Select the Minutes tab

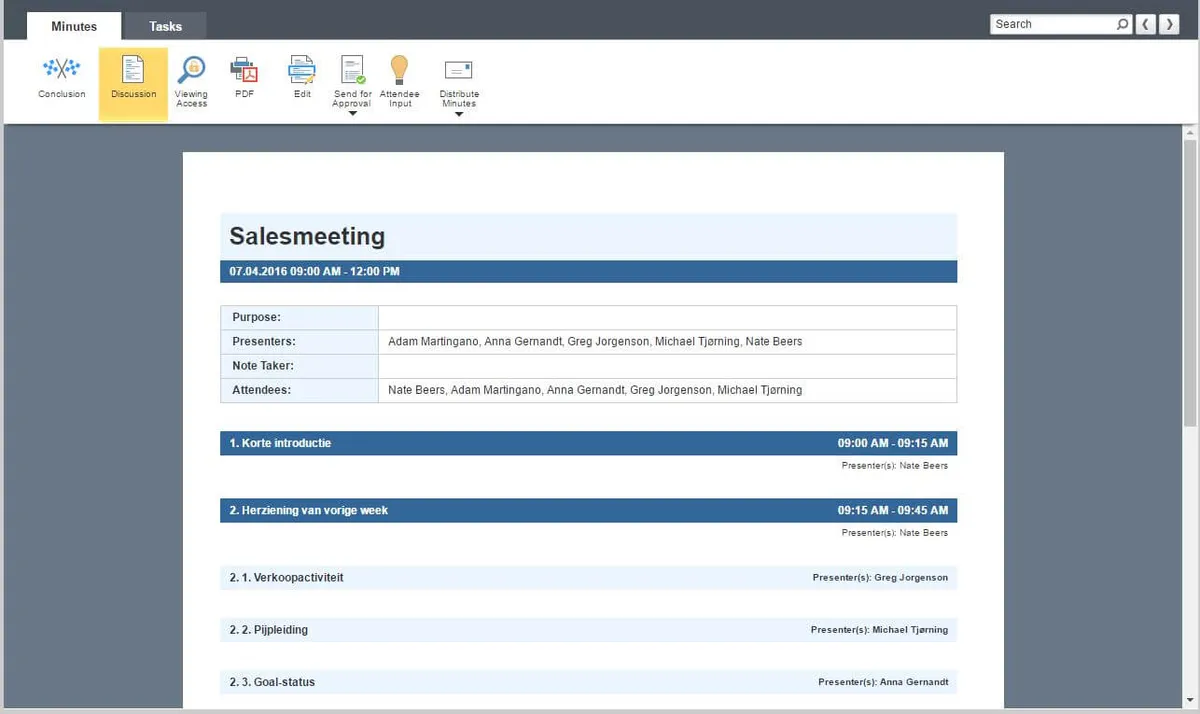74,26
